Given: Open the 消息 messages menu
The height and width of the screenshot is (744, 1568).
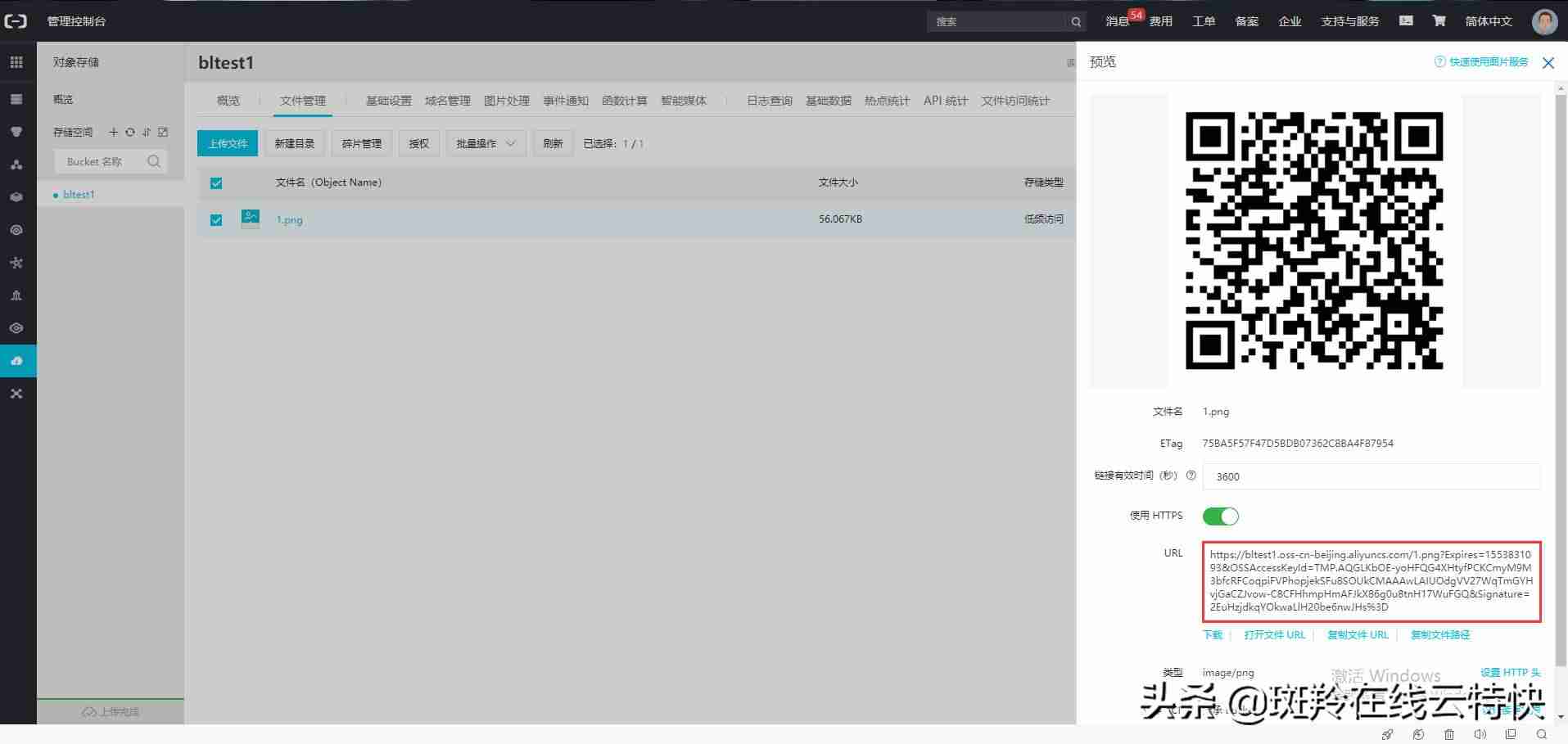Looking at the screenshot, I should point(1118,21).
